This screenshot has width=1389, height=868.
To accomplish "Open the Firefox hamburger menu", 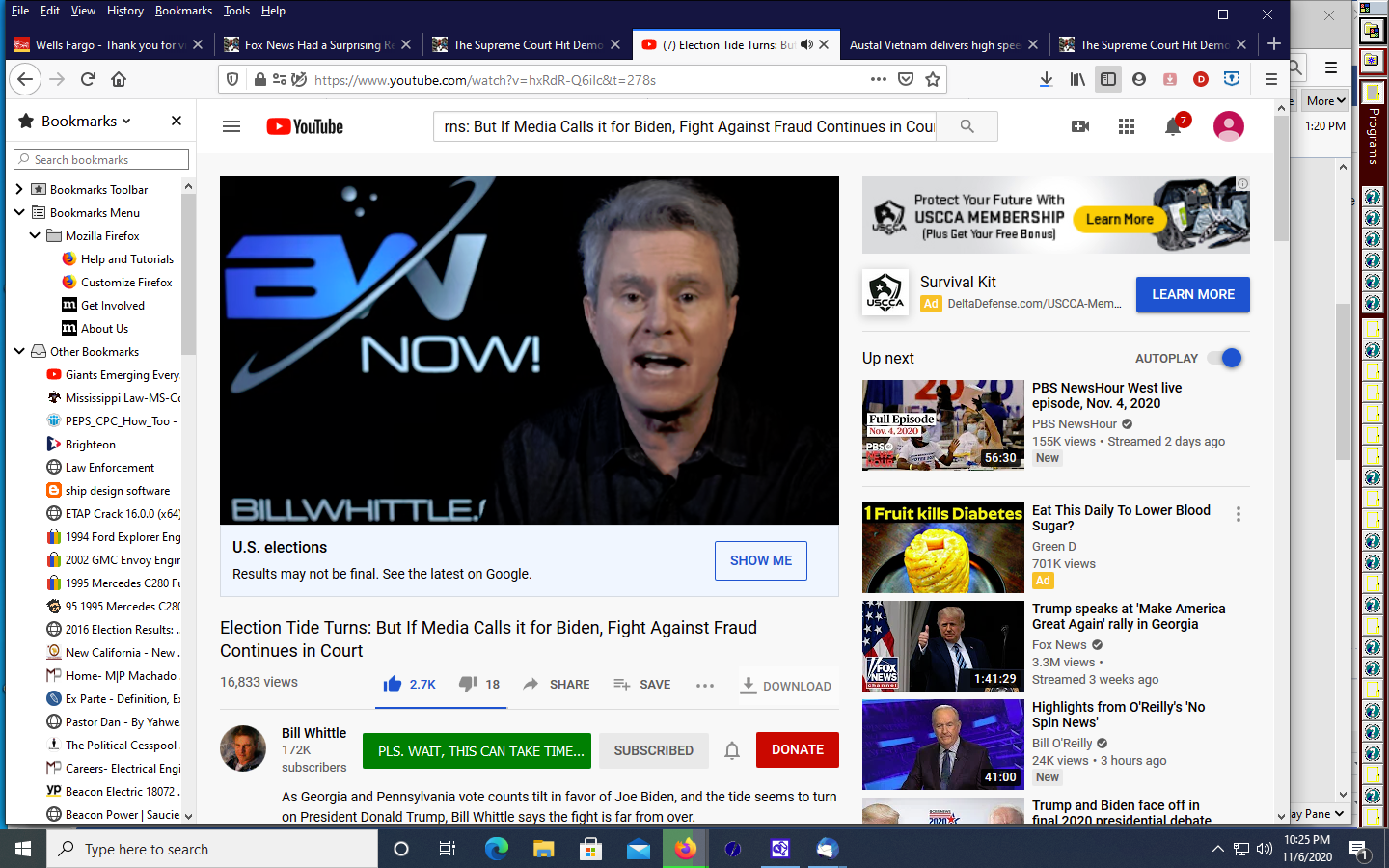I will click(x=1270, y=79).
